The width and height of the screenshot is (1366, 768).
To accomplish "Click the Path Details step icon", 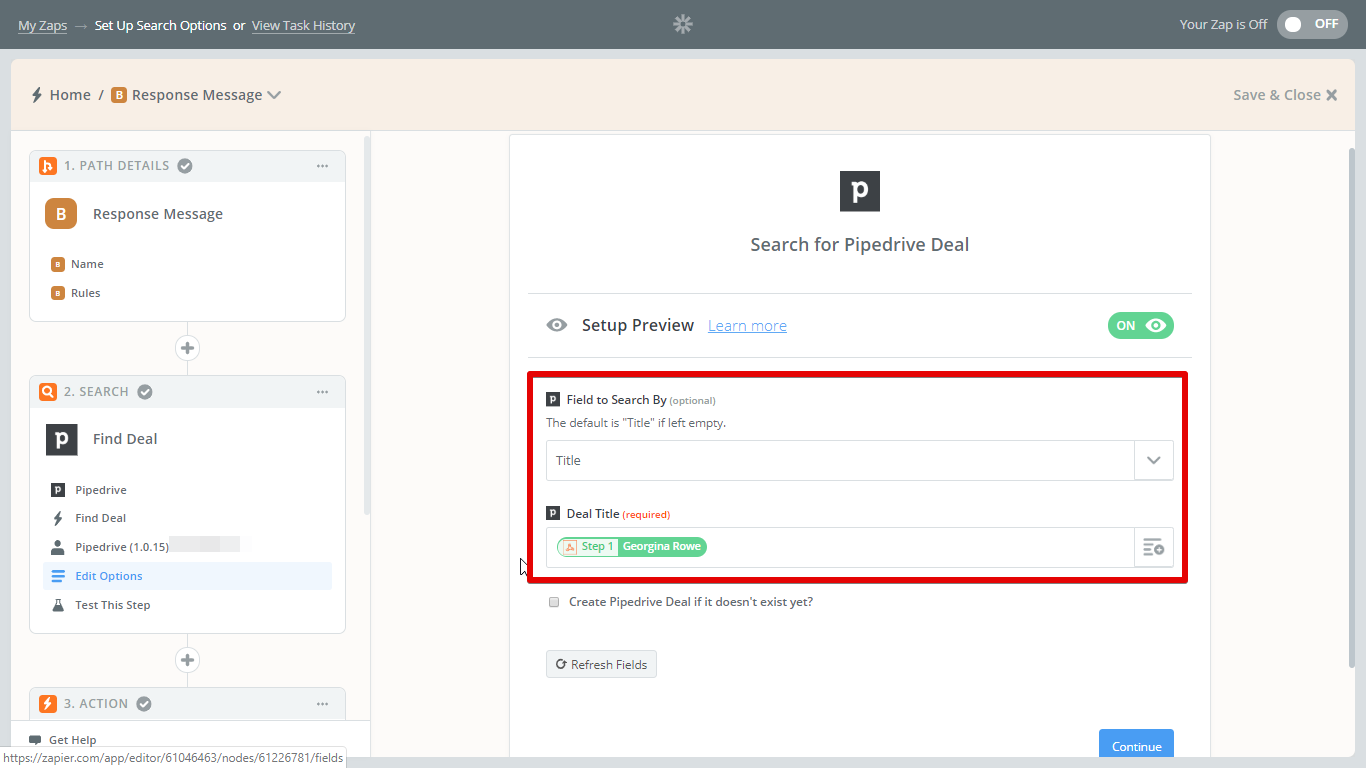I will 47,166.
